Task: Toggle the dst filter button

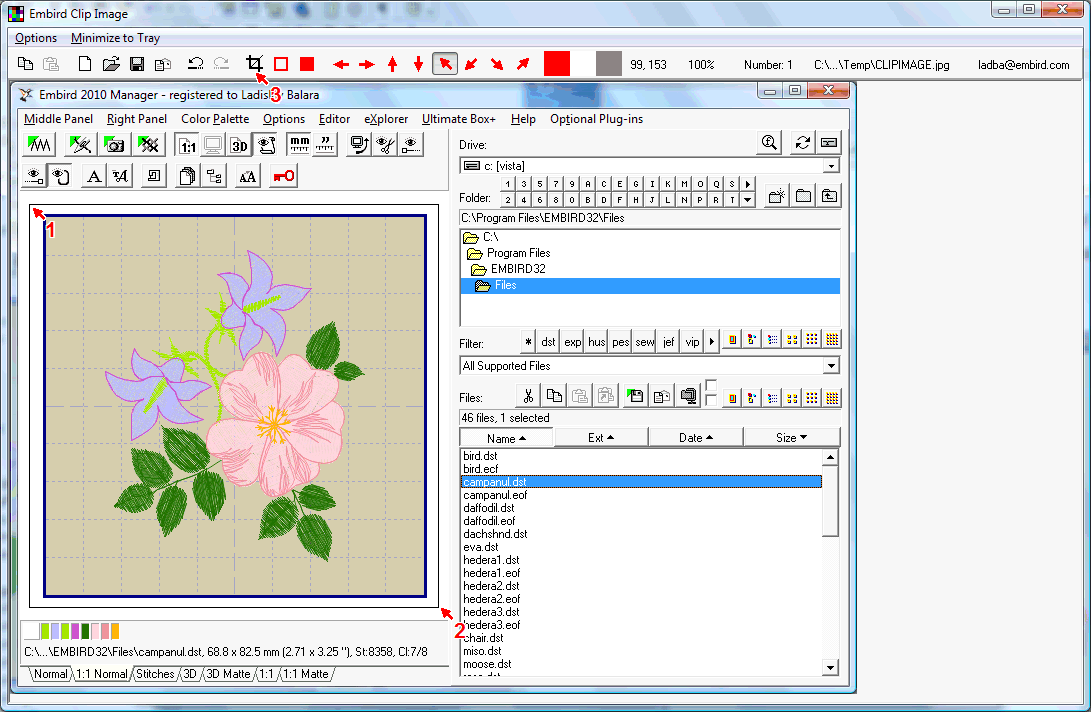Action: [x=548, y=342]
